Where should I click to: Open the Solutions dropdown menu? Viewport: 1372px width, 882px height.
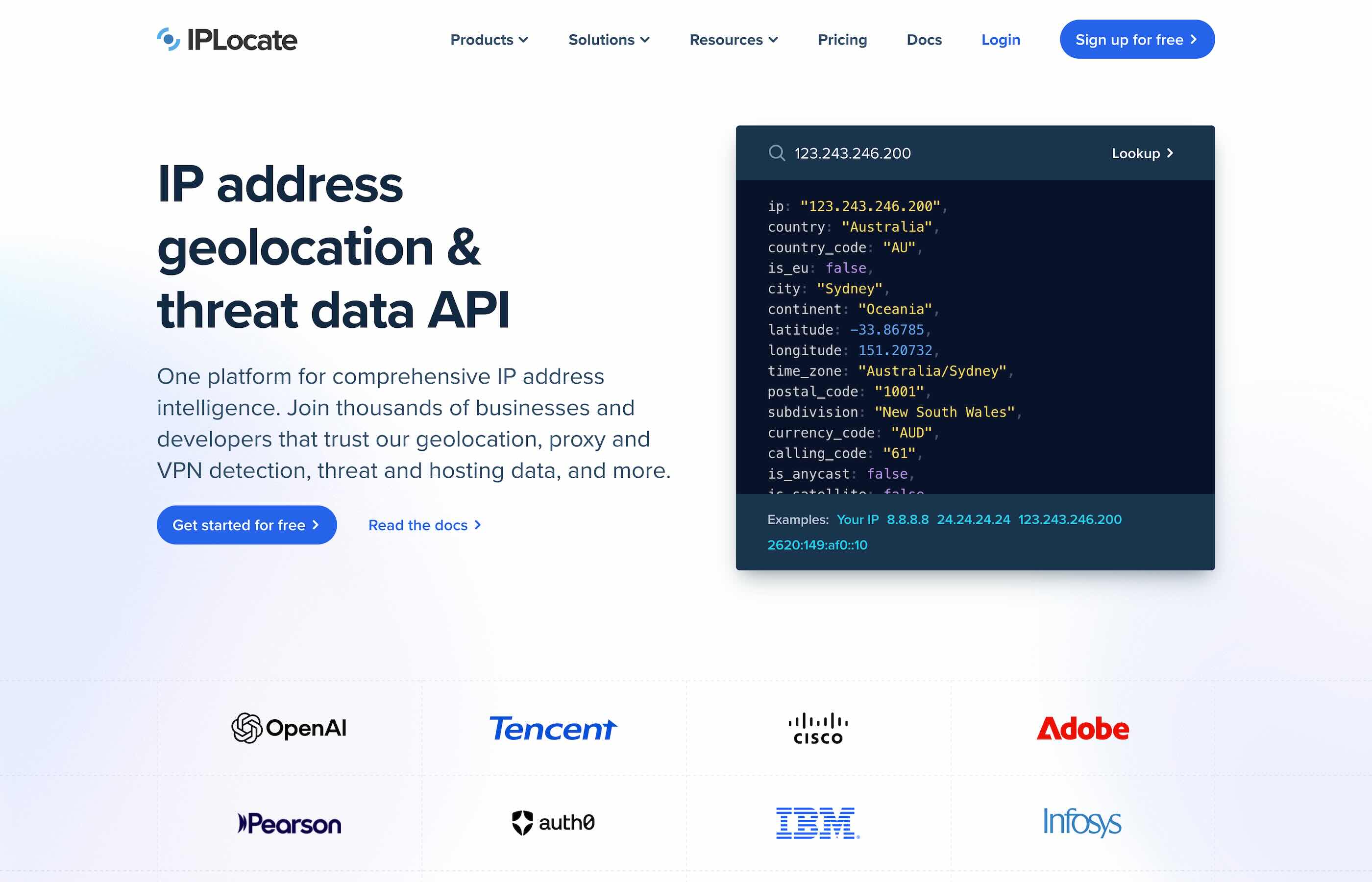(x=609, y=40)
